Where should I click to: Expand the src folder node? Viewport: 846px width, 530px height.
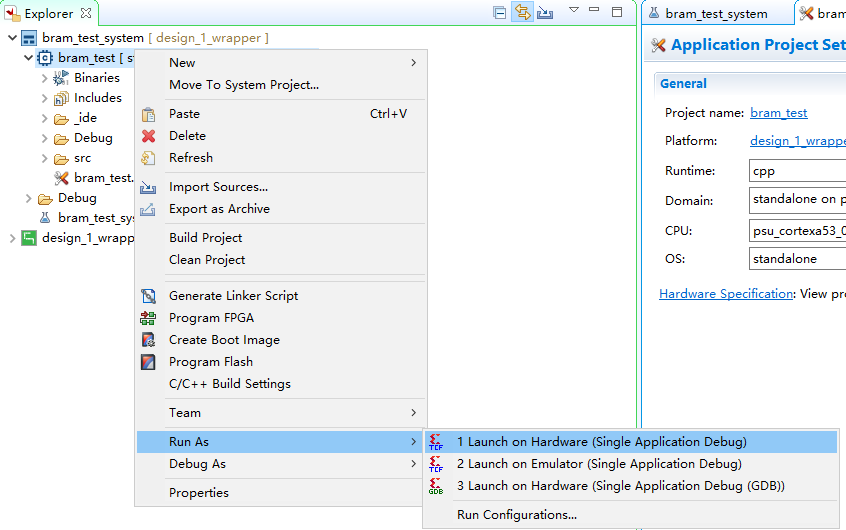click(x=45, y=158)
